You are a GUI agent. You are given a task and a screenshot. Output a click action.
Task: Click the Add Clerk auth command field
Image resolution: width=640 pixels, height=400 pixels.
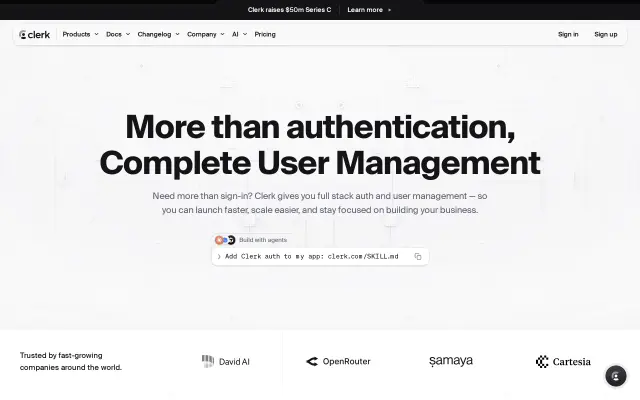(320, 257)
